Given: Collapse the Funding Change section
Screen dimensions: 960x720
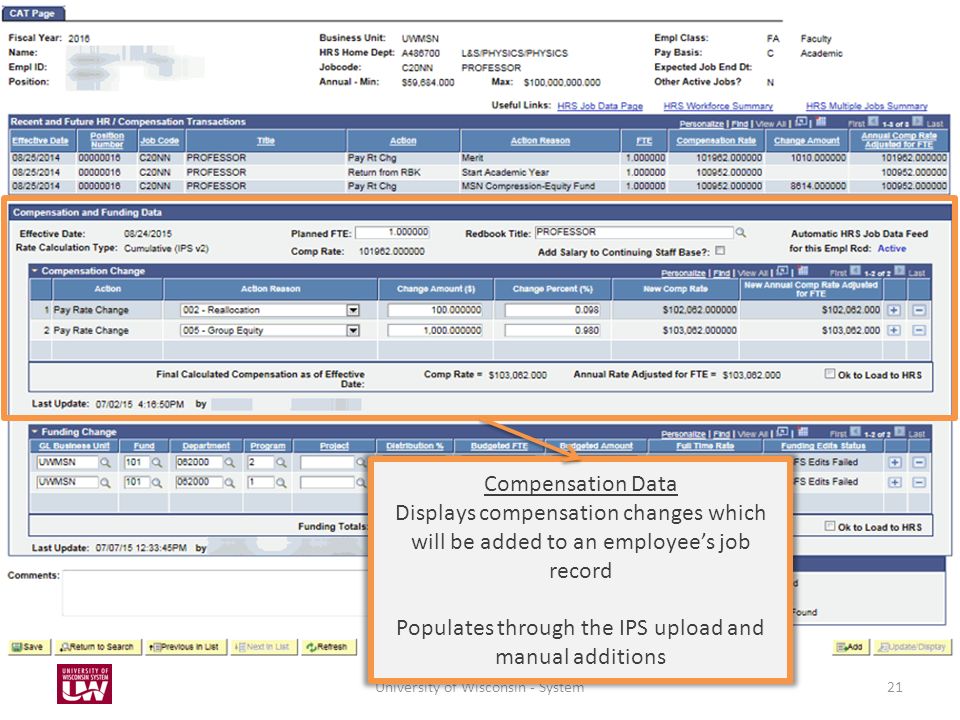Looking at the screenshot, I should (x=35, y=432).
